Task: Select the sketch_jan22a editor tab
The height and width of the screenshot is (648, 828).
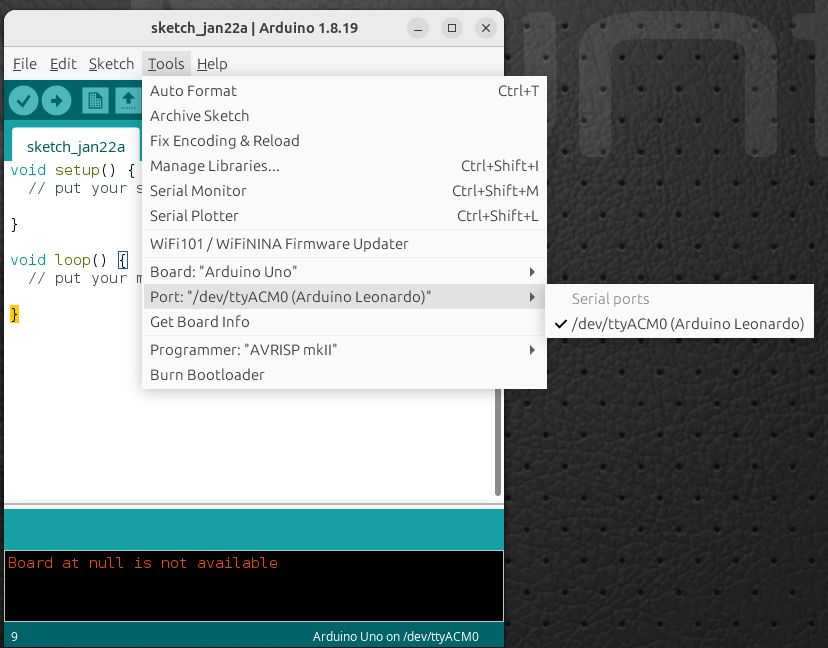Action: point(76,146)
